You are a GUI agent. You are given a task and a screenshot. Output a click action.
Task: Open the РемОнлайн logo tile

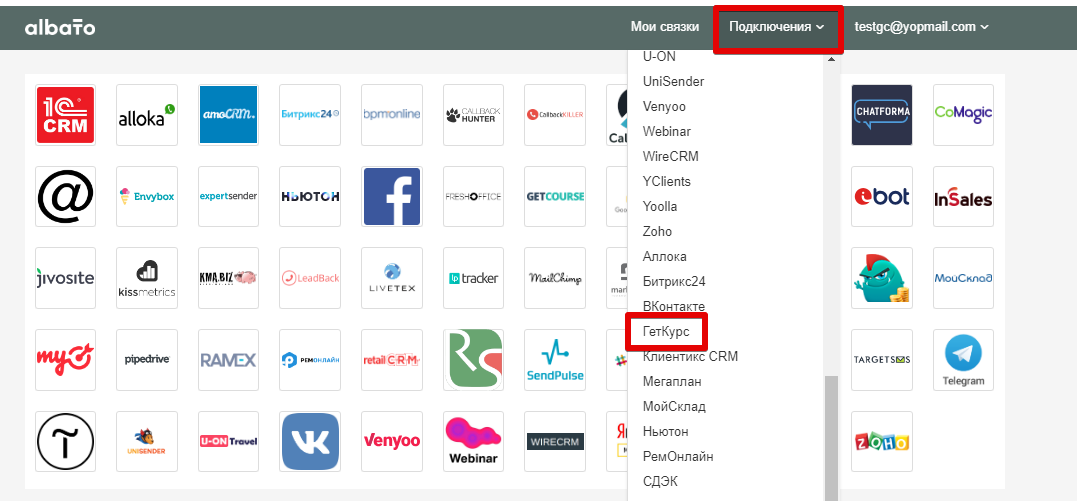click(x=310, y=360)
